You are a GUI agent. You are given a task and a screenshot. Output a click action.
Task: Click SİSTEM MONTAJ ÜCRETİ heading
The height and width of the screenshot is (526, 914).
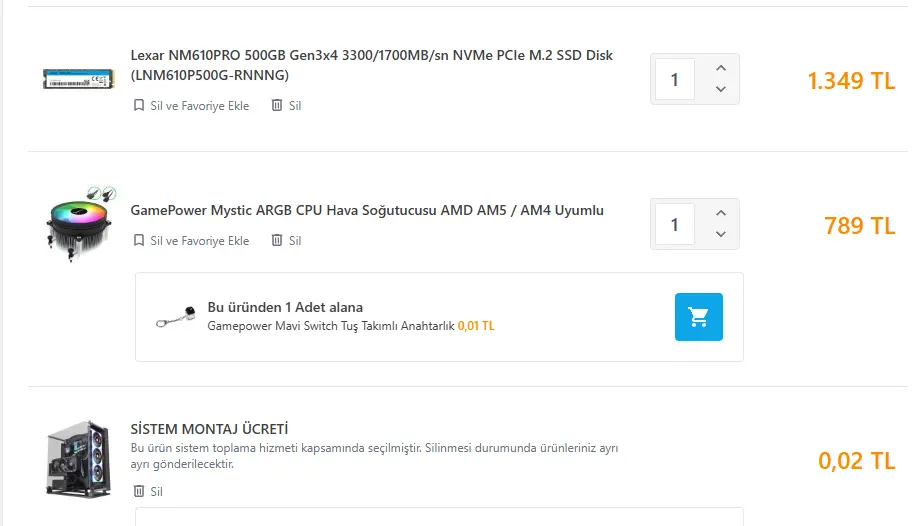[209, 429]
